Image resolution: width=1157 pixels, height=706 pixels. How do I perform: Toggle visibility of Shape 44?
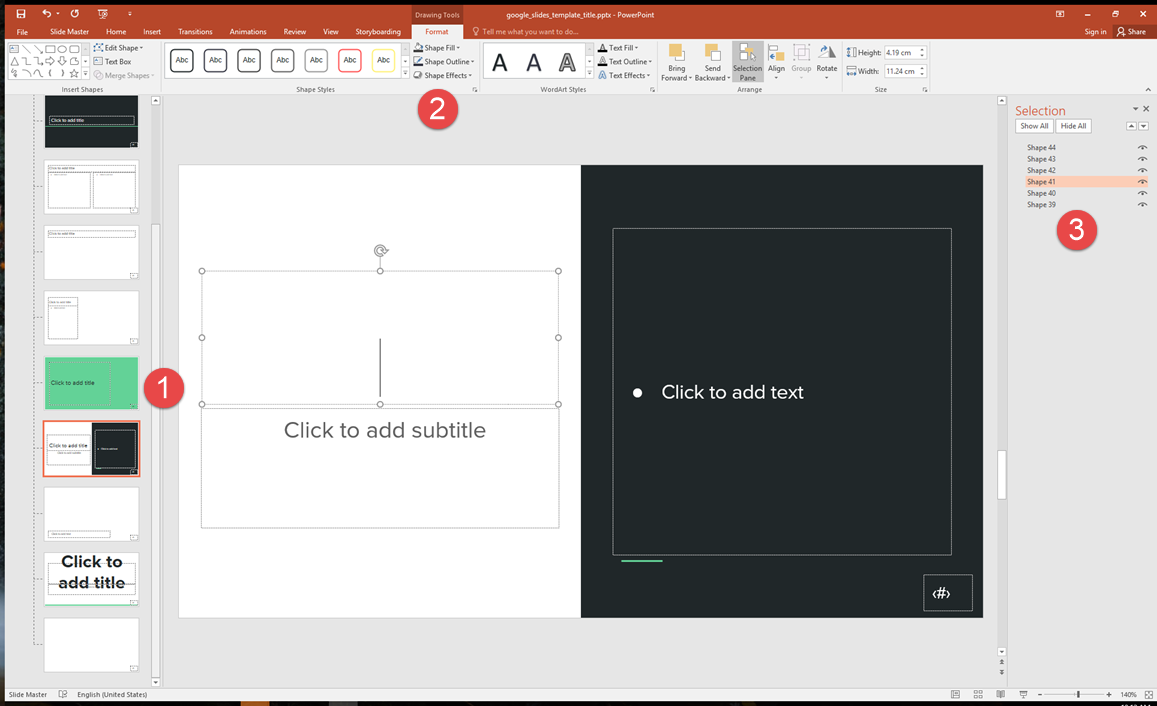(1142, 146)
